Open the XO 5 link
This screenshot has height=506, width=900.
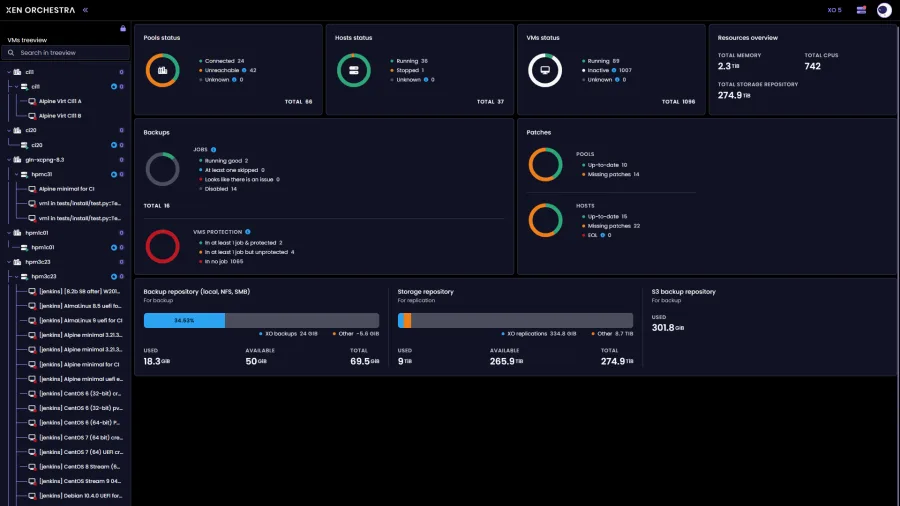point(834,10)
